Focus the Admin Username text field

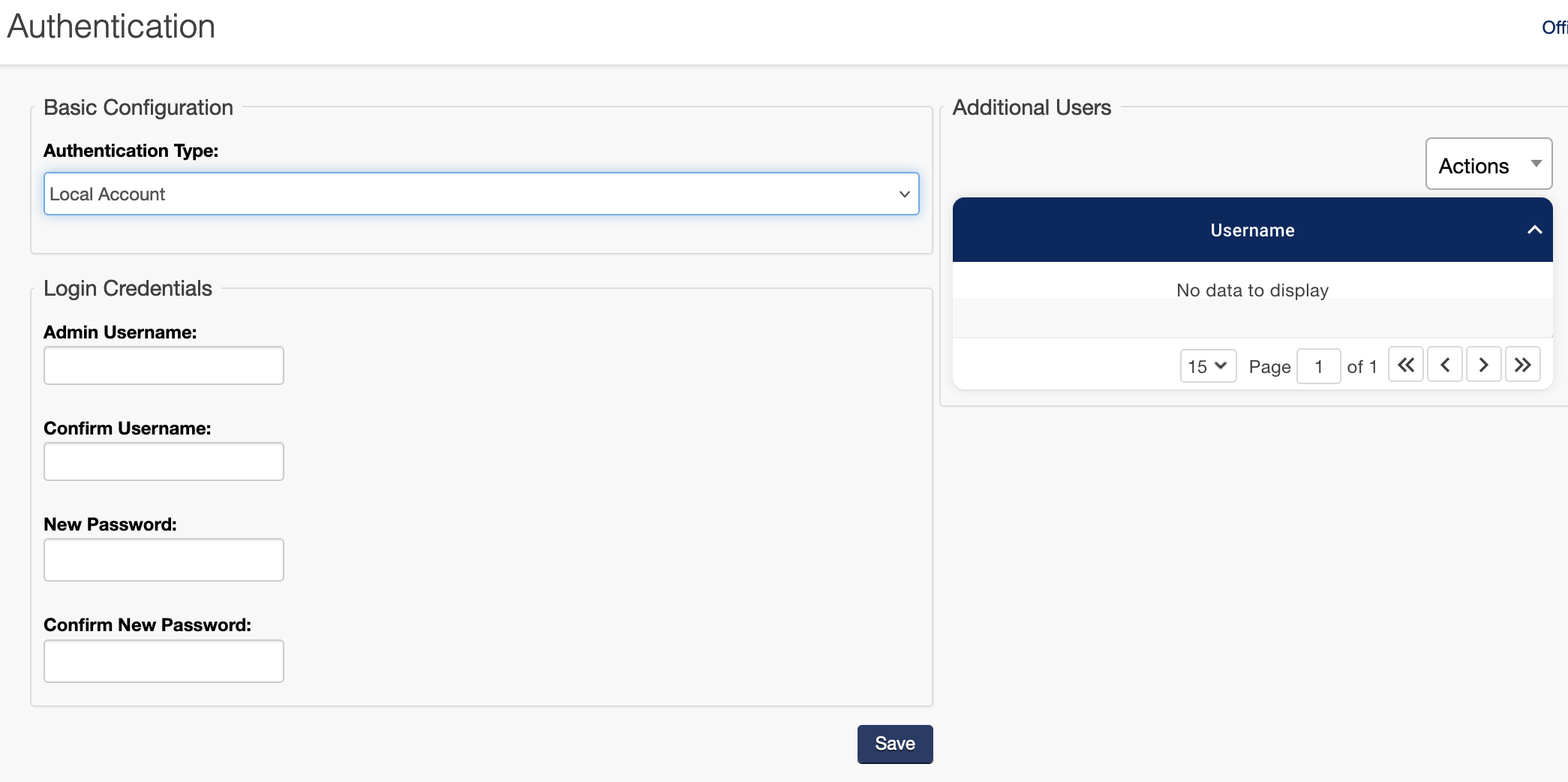164,365
